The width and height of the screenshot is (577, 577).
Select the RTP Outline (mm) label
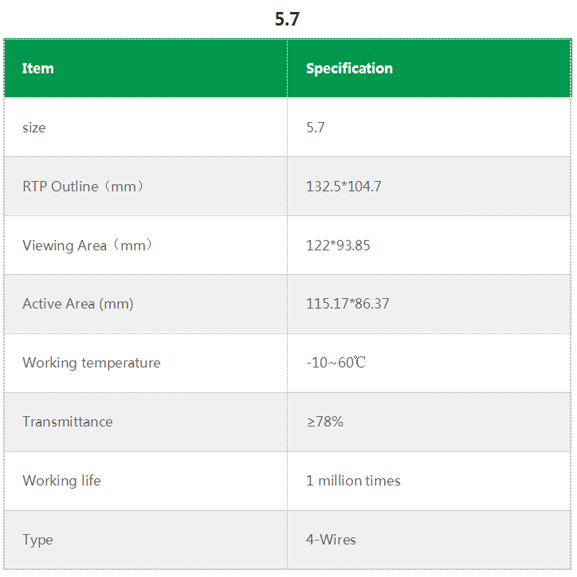[x=83, y=186]
